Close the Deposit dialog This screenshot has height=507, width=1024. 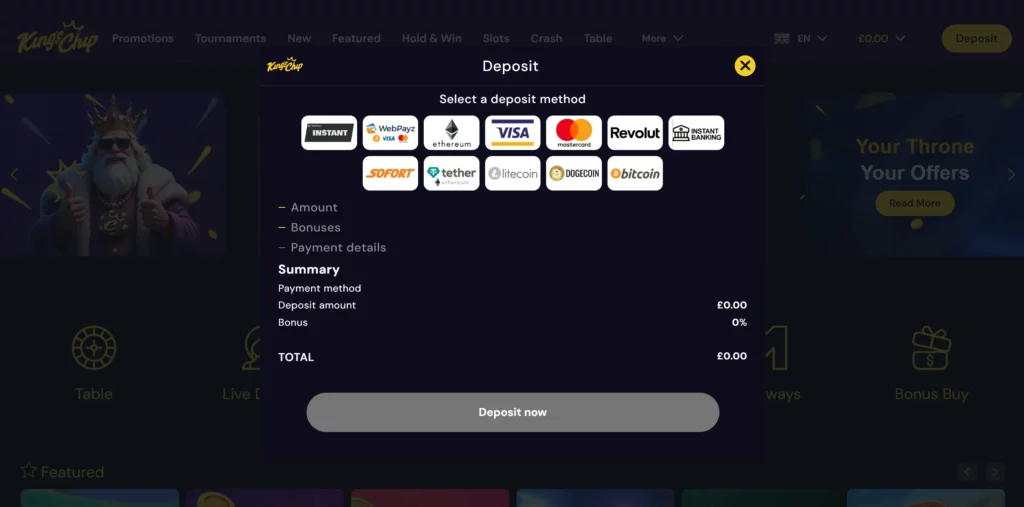tap(744, 65)
